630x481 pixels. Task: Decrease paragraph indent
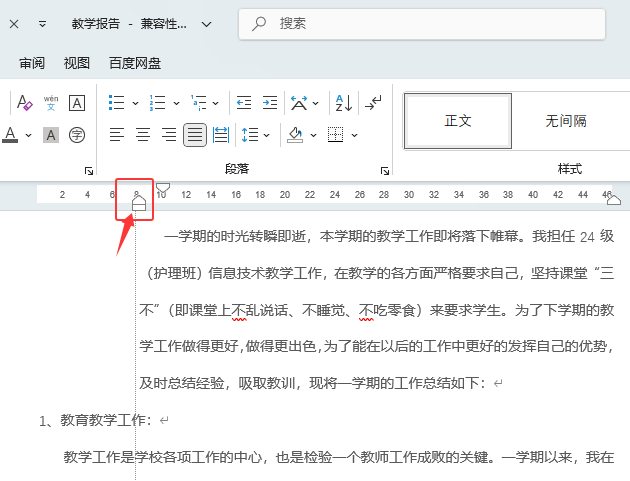click(244, 102)
